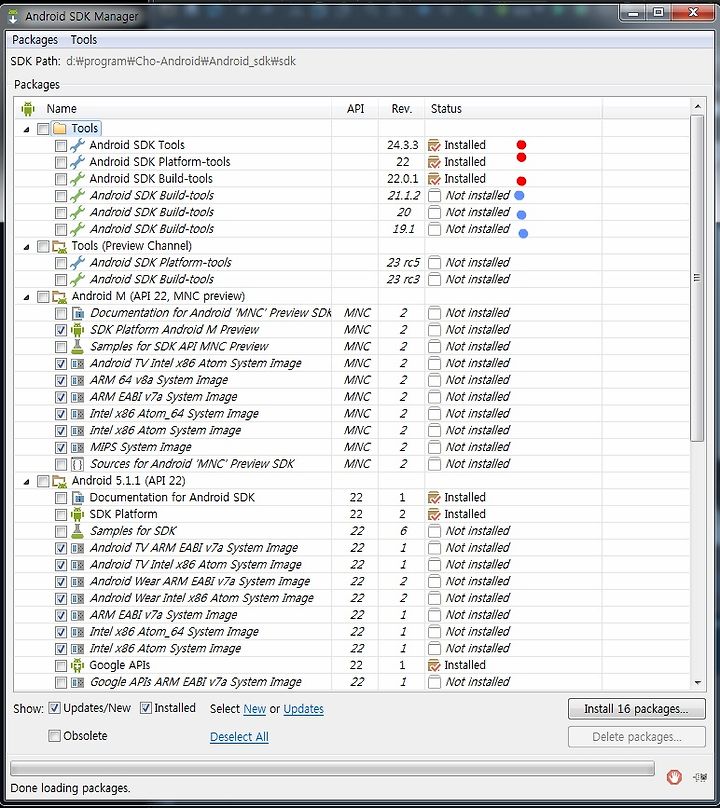Click the green wrench icon for Build-tools 22.0.1
720x808 pixels.
tap(77, 179)
